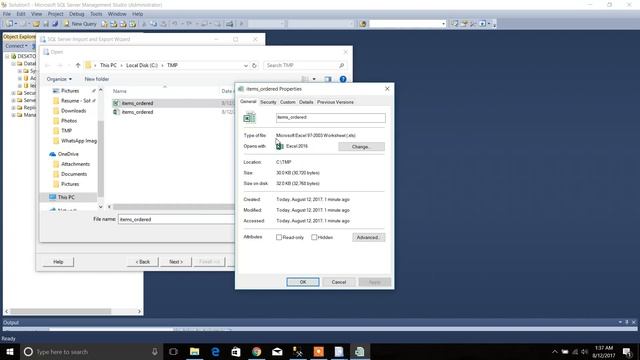Click the Help button in the wizard

click(58, 262)
